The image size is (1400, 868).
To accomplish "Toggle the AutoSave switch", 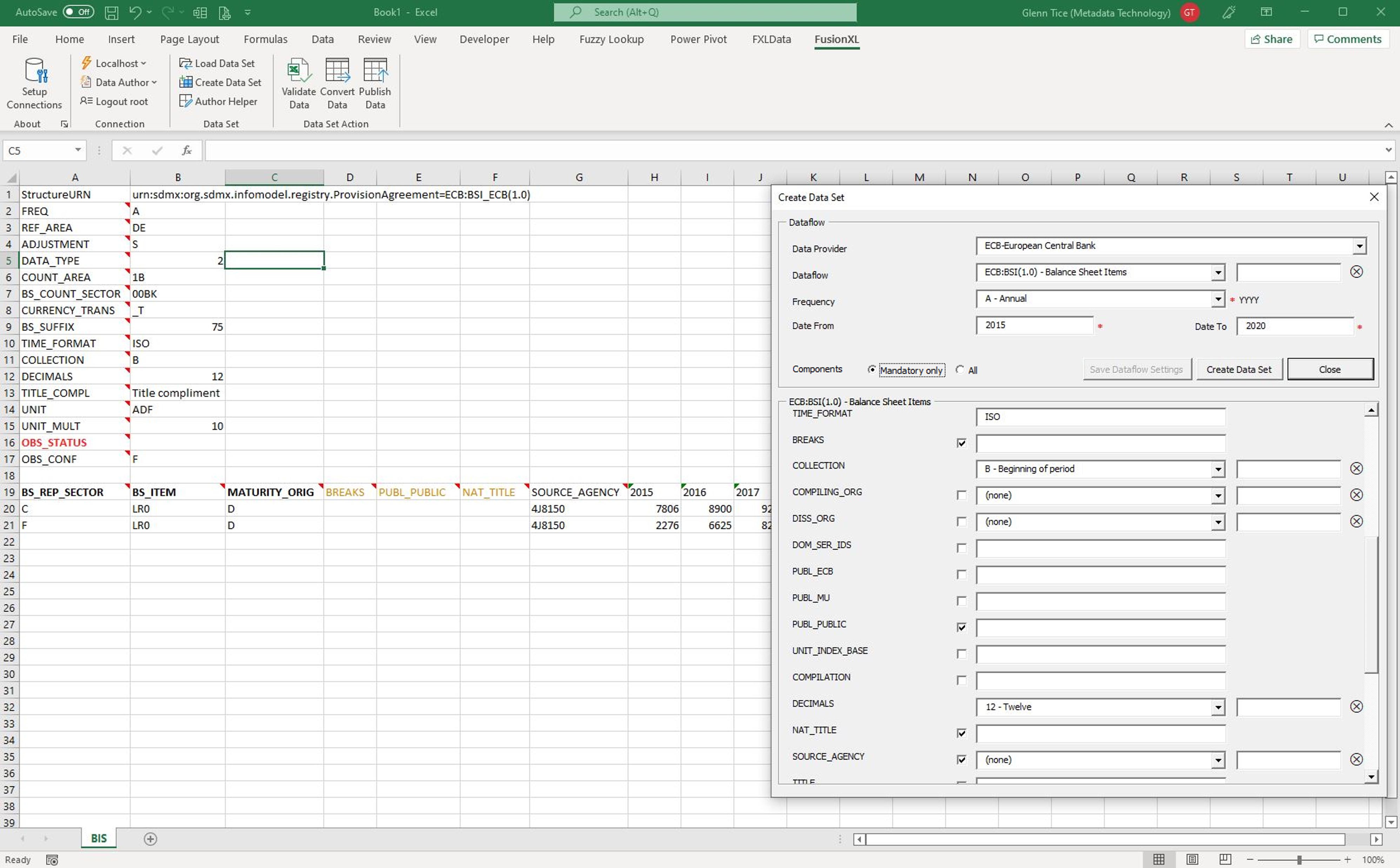I will click(78, 12).
